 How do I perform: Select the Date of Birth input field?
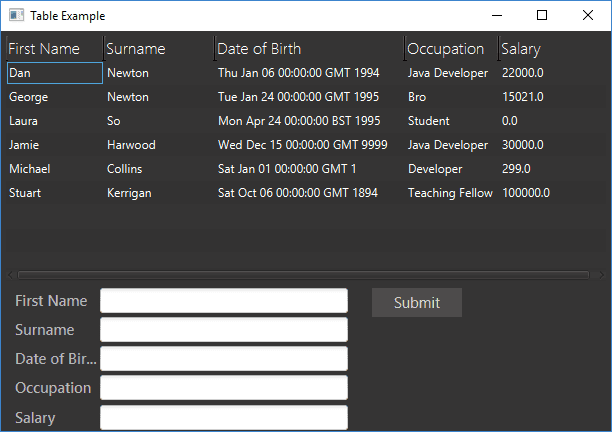coord(223,359)
